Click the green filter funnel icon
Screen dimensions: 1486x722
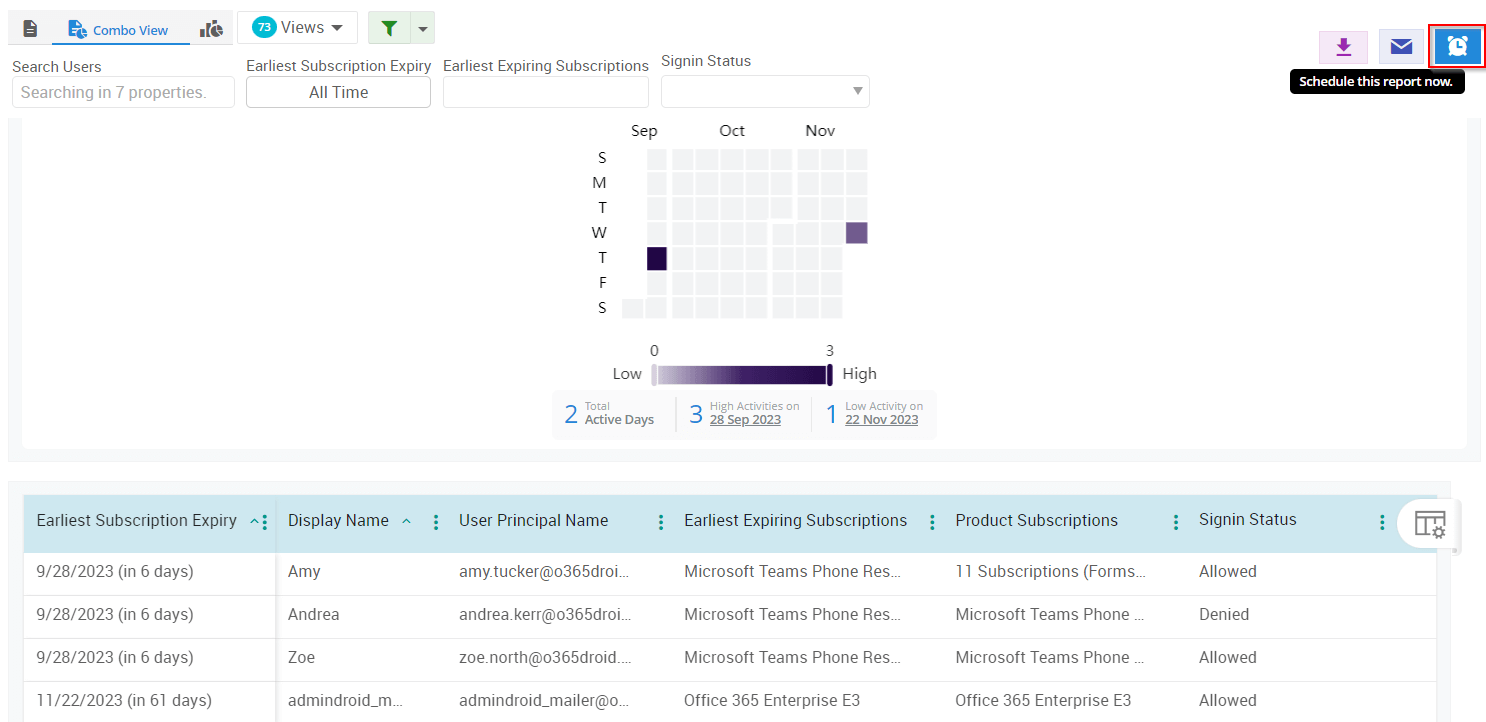[x=390, y=29]
